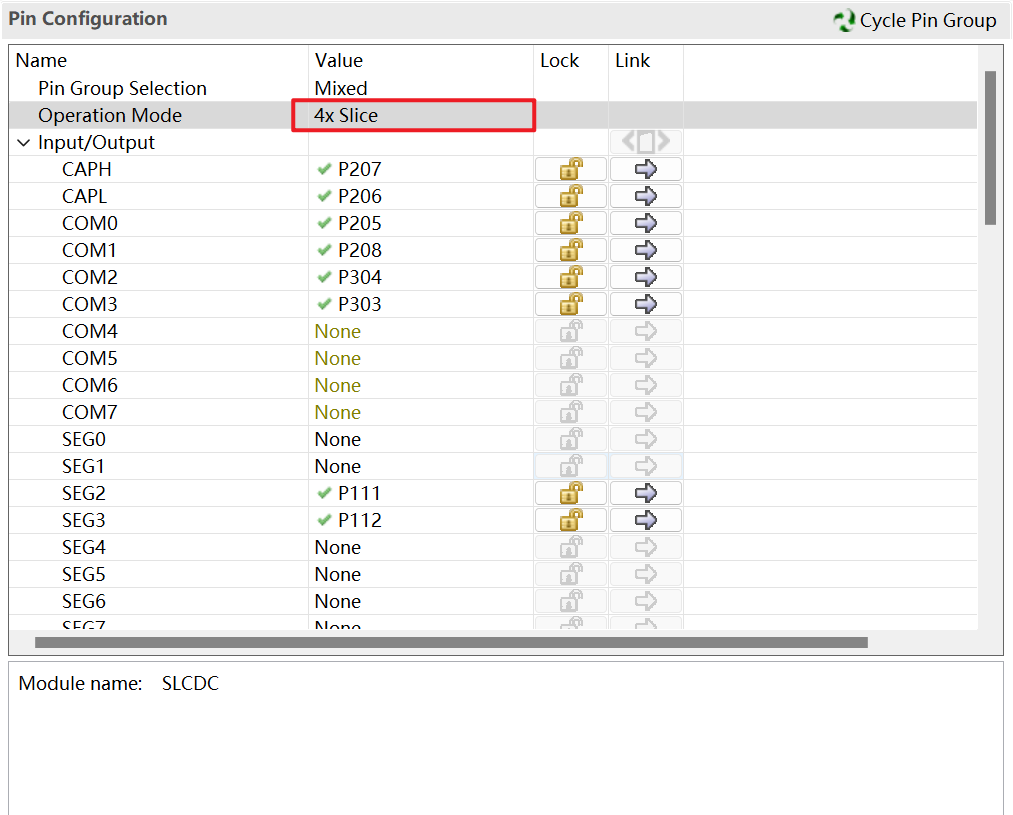This screenshot has height=815, width=1013.
Task: Click the vertical scrollbar thumb
Action: [x=990, y=148]
